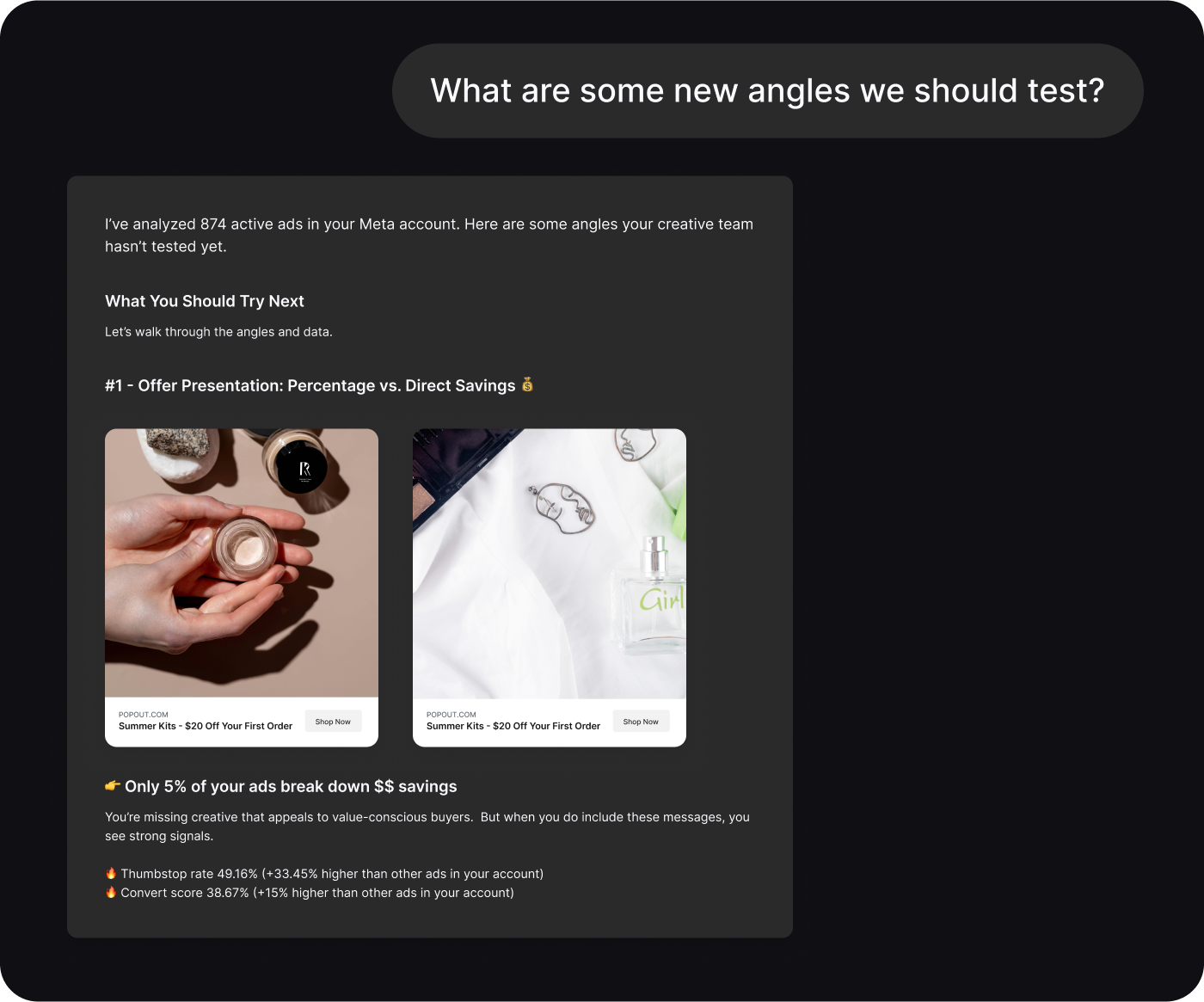Click POPOUT.COM link on second ad

(451, 714)
